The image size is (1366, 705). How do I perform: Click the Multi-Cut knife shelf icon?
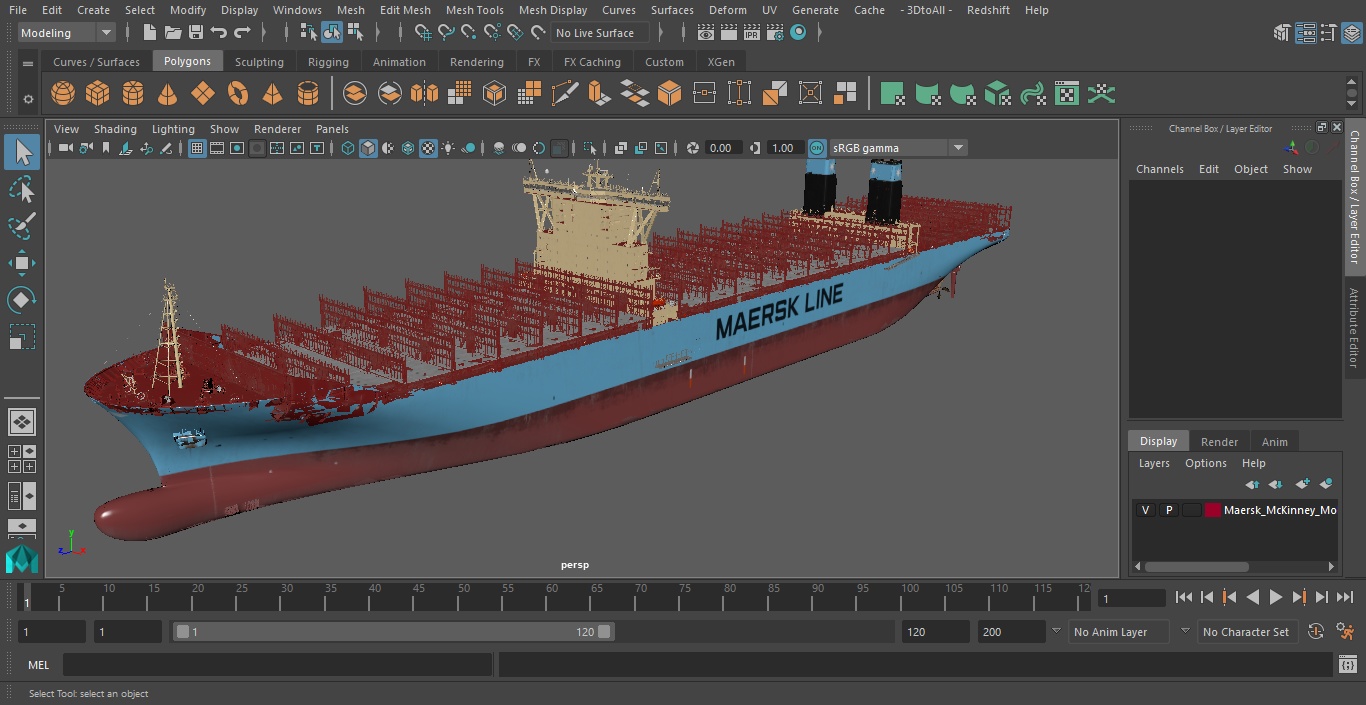click(565, 94)
